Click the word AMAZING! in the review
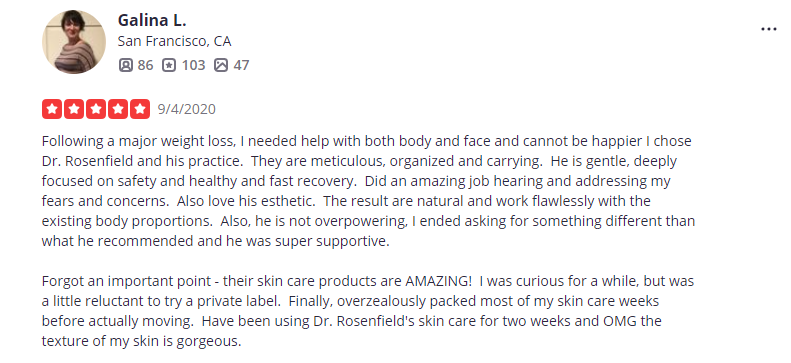791x363 pixels. point(439,281)
